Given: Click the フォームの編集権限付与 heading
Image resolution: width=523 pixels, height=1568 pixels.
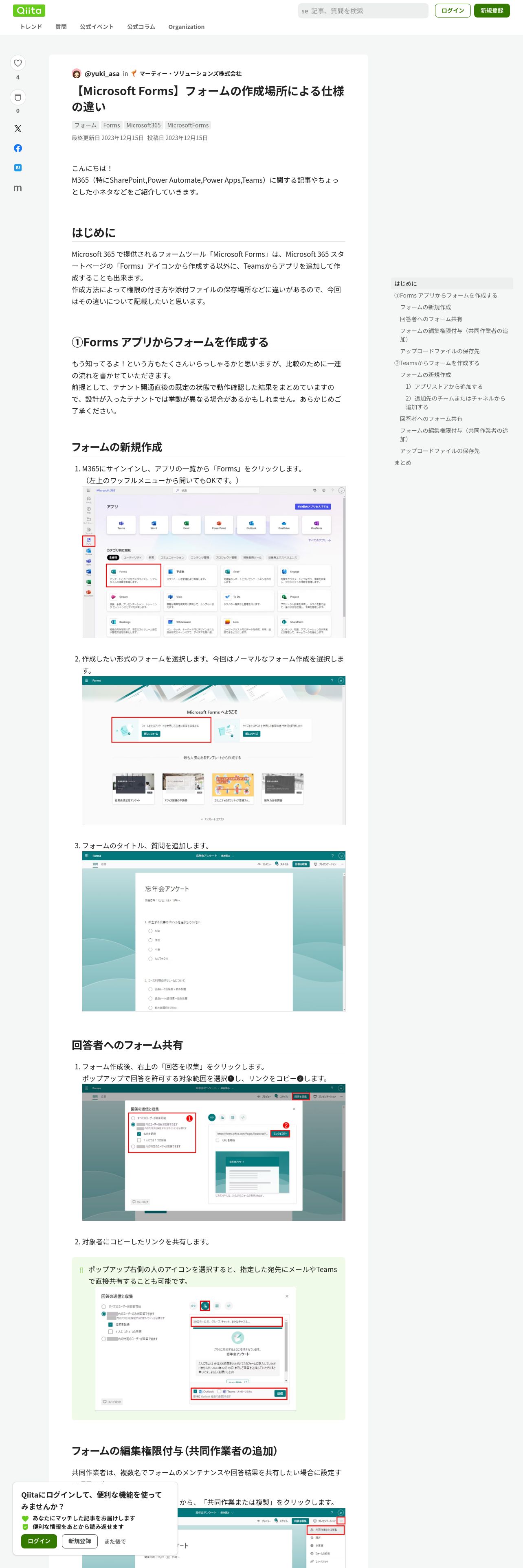Looking at the screenshot, I should click(174, 1450).
